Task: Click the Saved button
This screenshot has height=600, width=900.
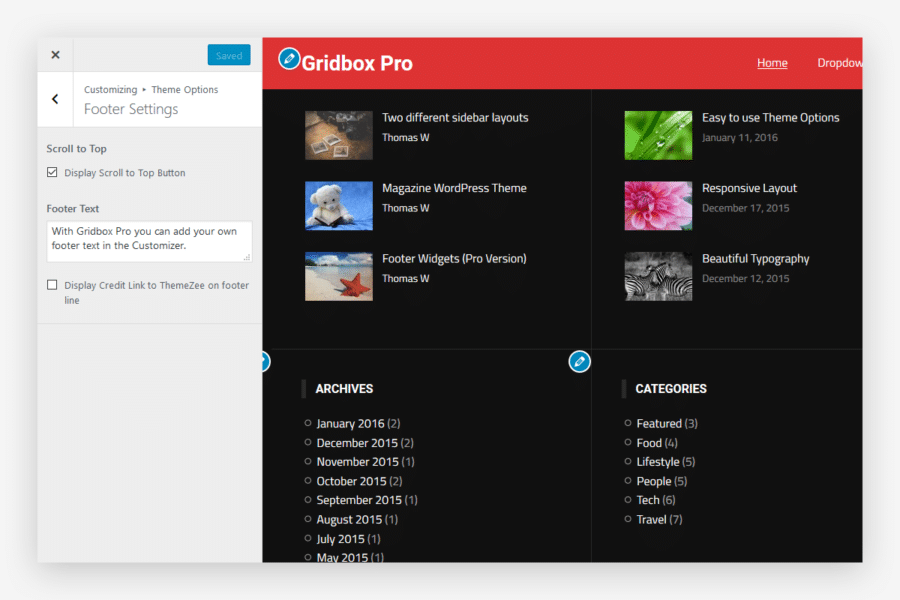Action: click(229, 55)
